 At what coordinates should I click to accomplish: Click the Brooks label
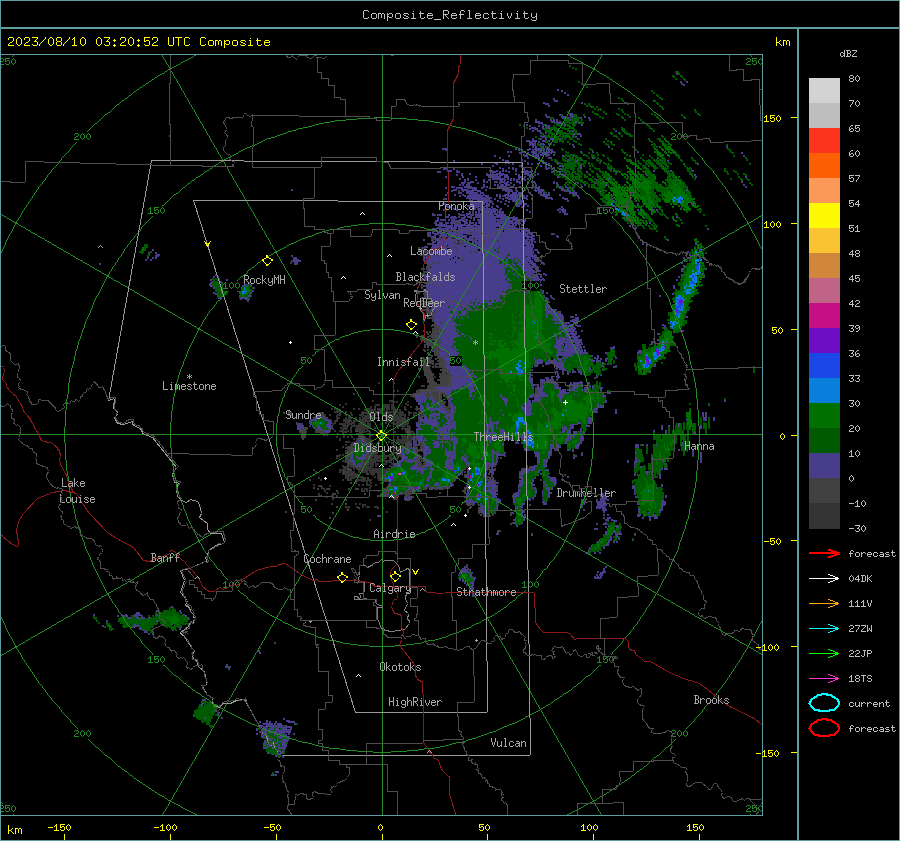click(711, 700)
